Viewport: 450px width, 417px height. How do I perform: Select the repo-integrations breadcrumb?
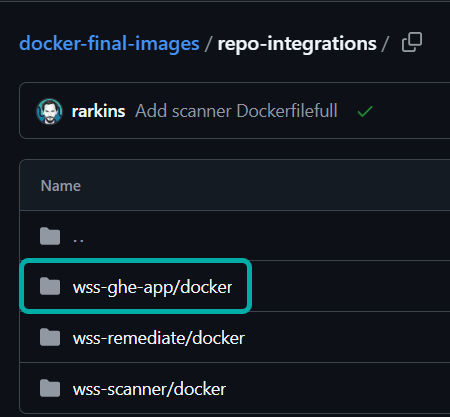(x=297, y=44)
